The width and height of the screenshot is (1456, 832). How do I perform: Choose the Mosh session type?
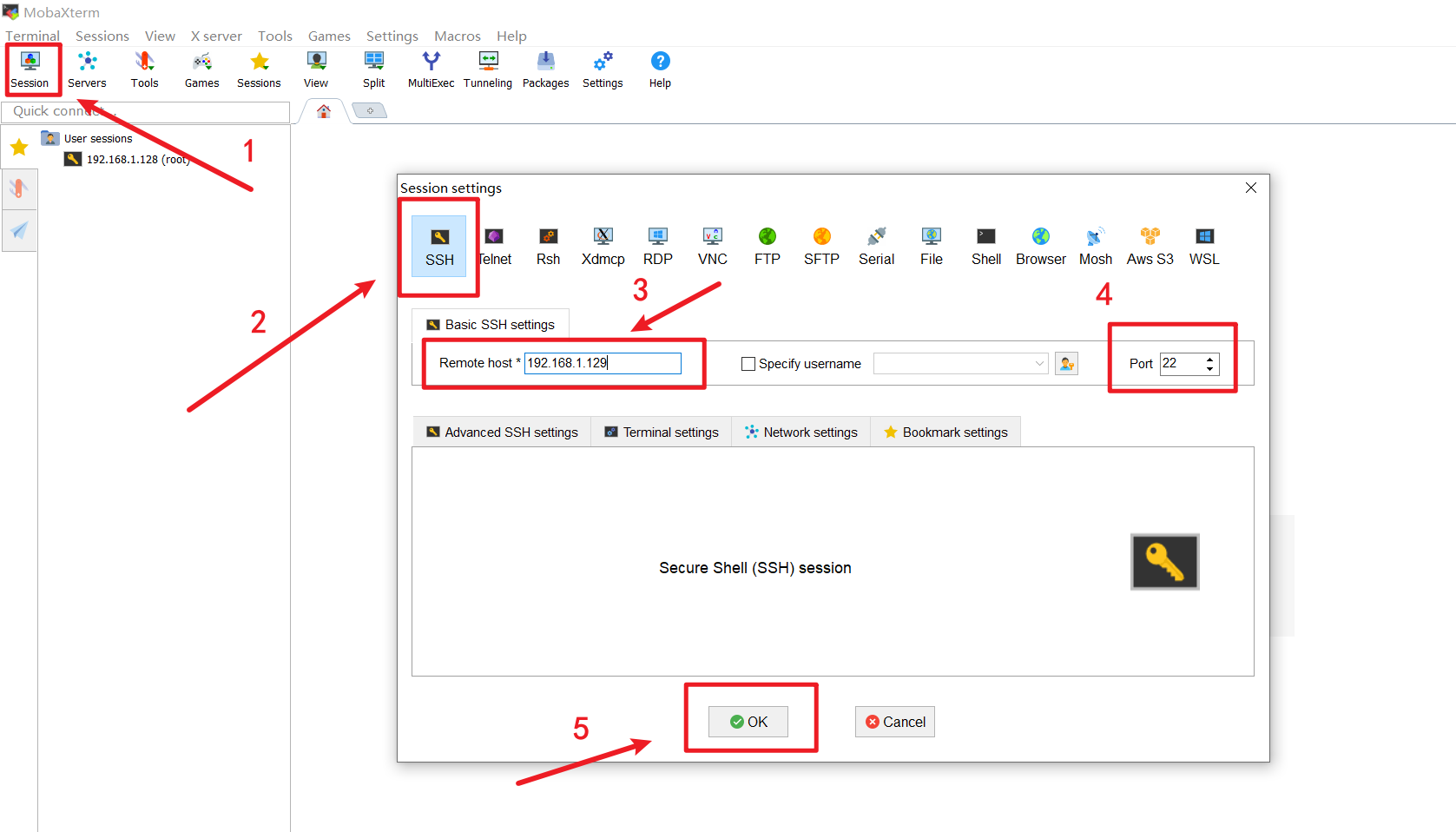(x=1095, y=246)
